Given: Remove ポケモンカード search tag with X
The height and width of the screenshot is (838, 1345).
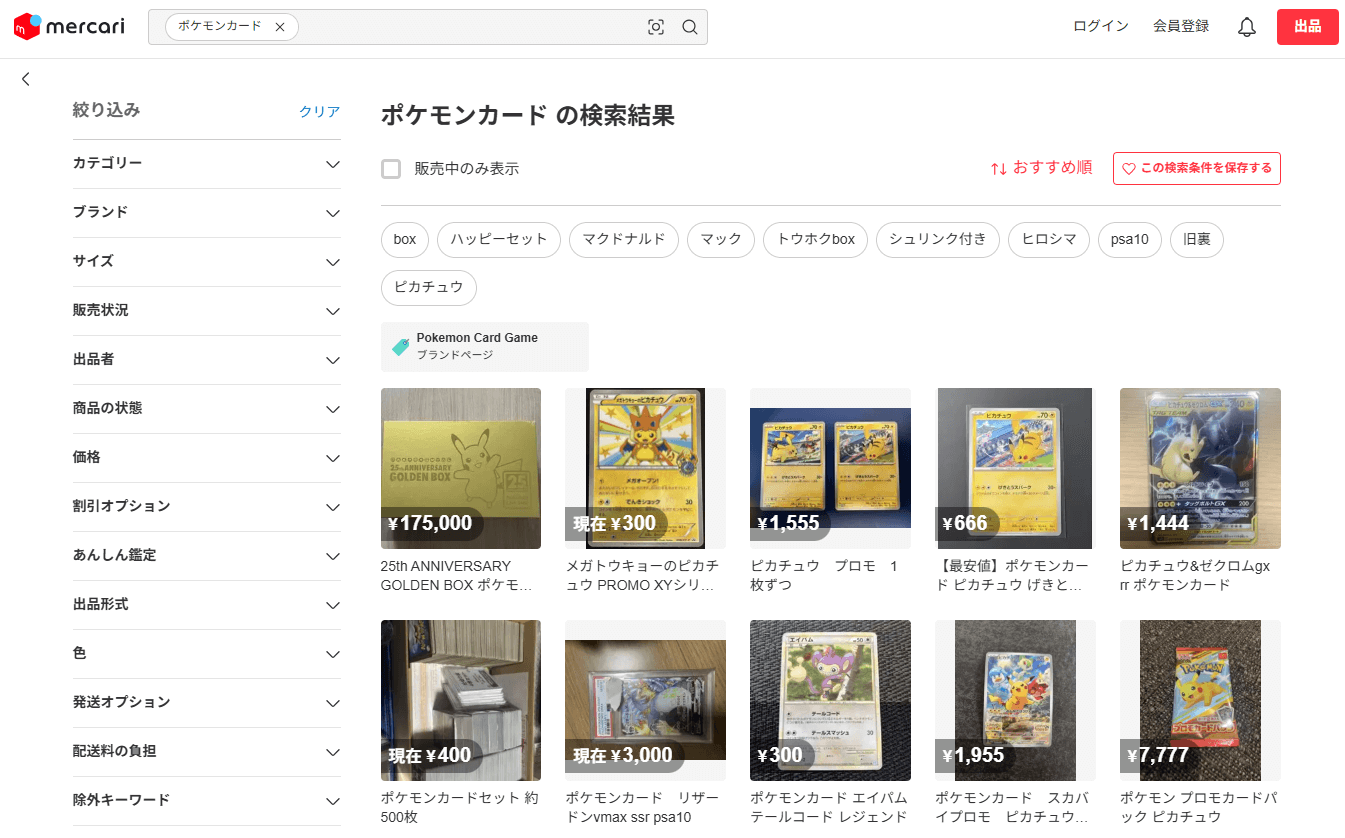Looking at the screenshot, I should 280,27.
